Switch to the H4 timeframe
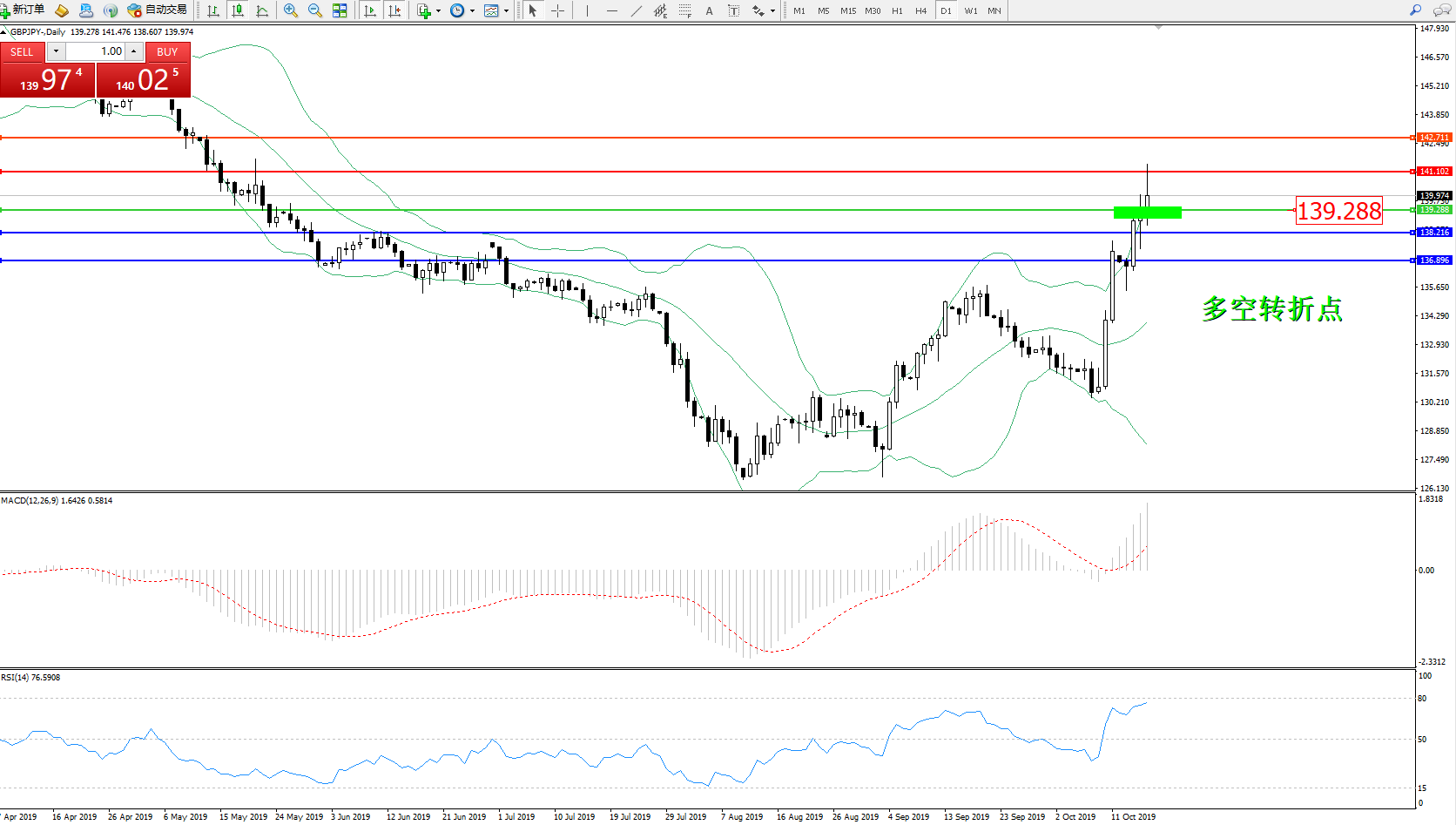This screenshot has width=1456, height=825. click(920, 11)
